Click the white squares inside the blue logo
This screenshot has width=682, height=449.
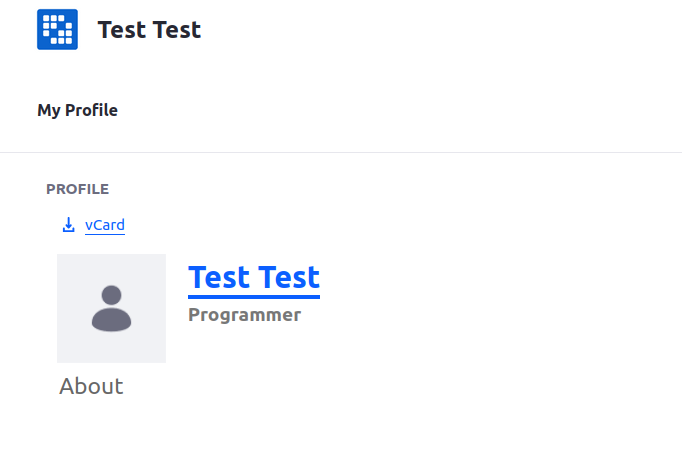click(x=57, y=30)
